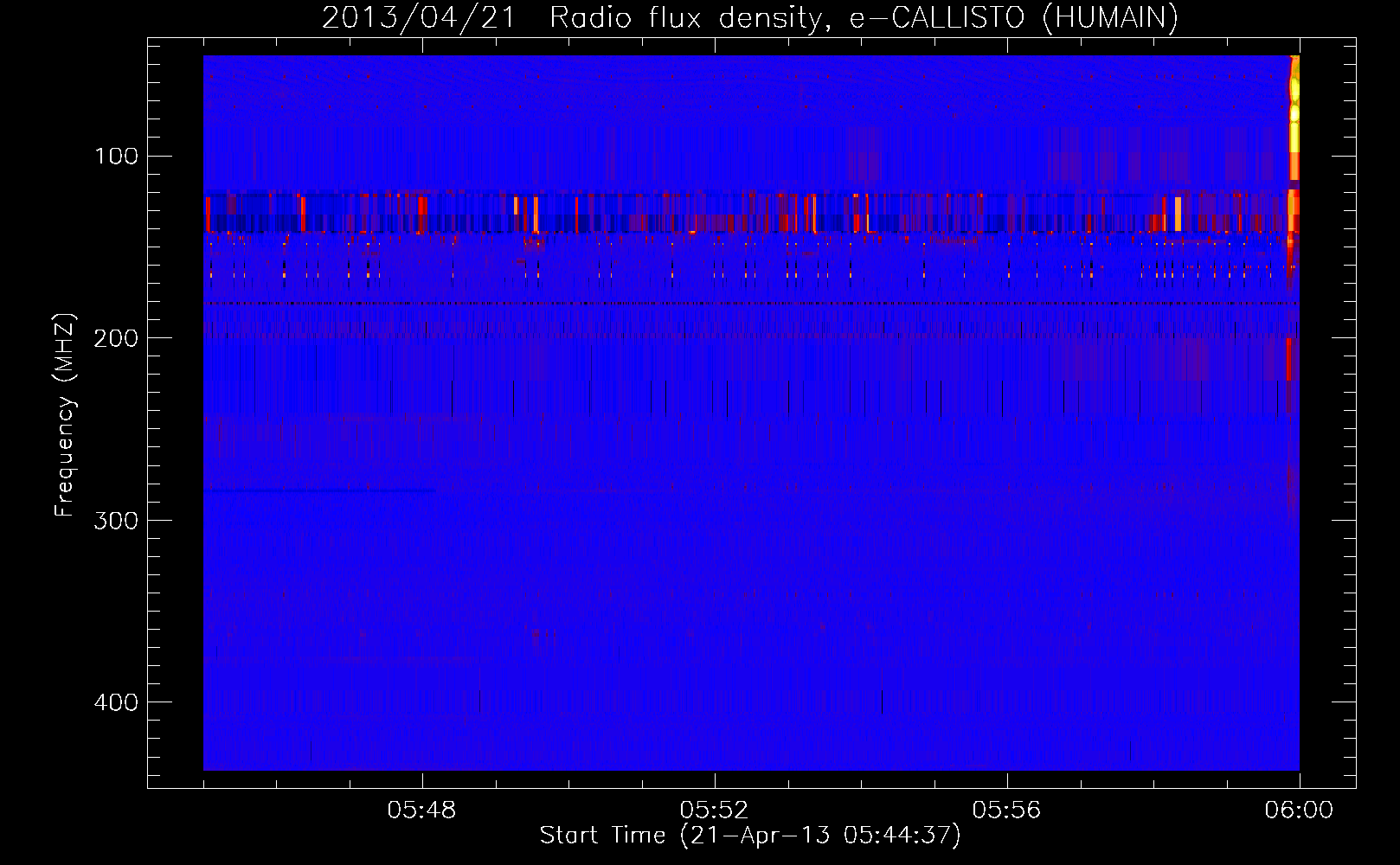Image resolution: width=1400 pixels, height=865 pixels.
Task: Click the plot title "2013/04/21 Radio flux density, e-CALLISTO (HUMAIN)"
Action: (x=750, y=17)
